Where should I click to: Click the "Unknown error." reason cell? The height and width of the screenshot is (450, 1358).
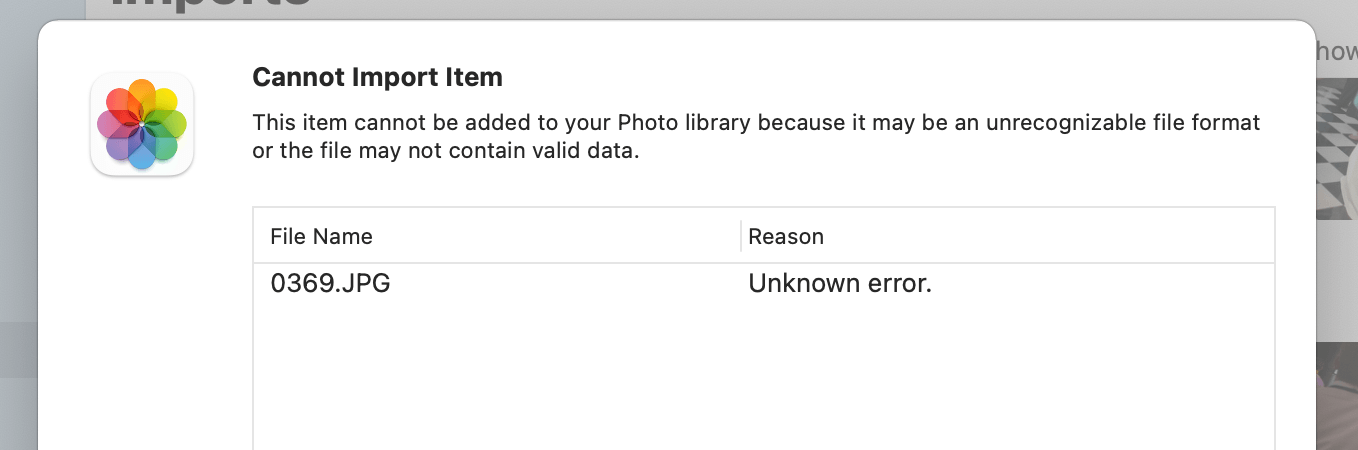tap(839, 284)
